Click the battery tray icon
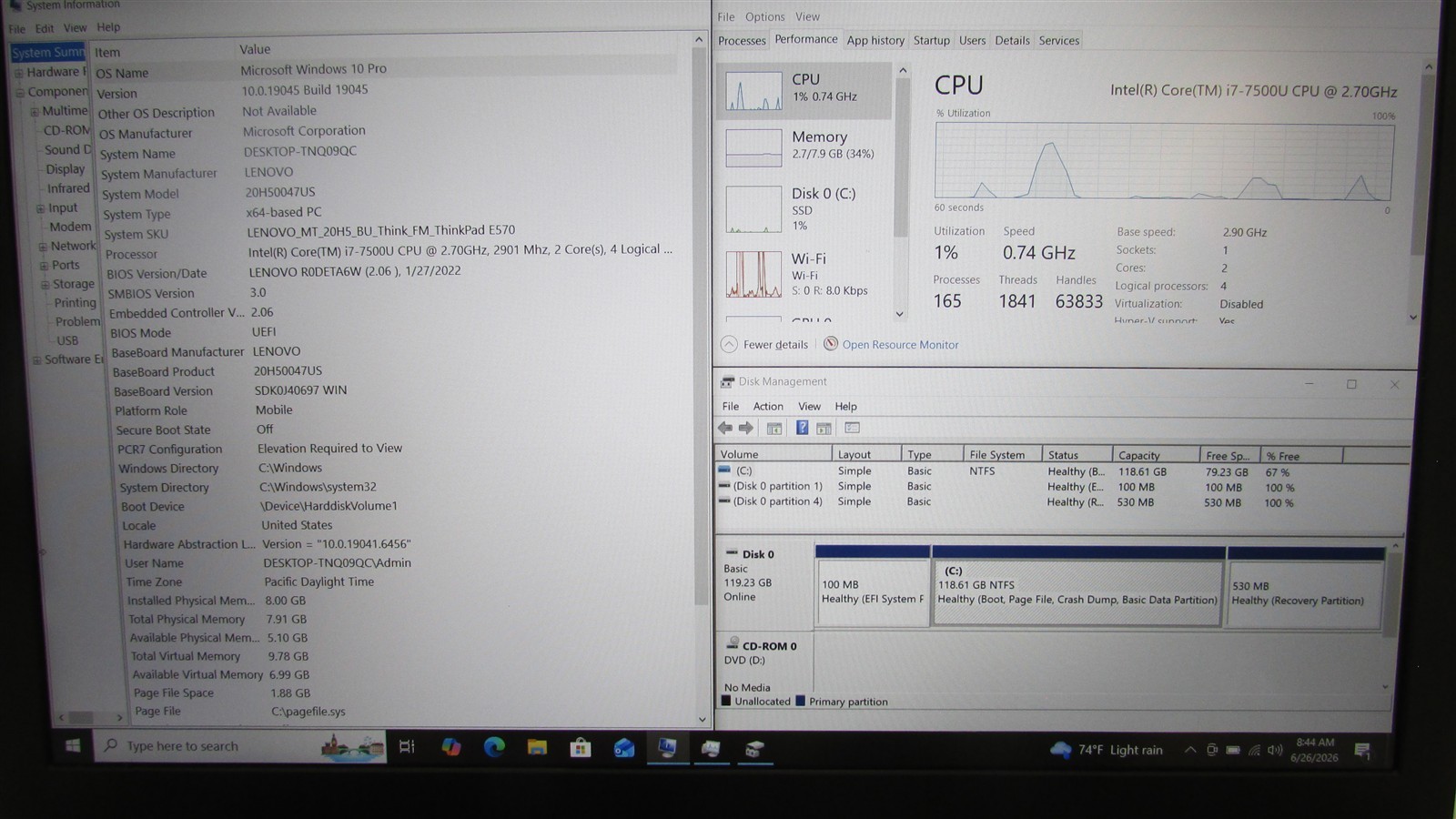Screen dimensions: 1456x819 [x=1233, y=751]
